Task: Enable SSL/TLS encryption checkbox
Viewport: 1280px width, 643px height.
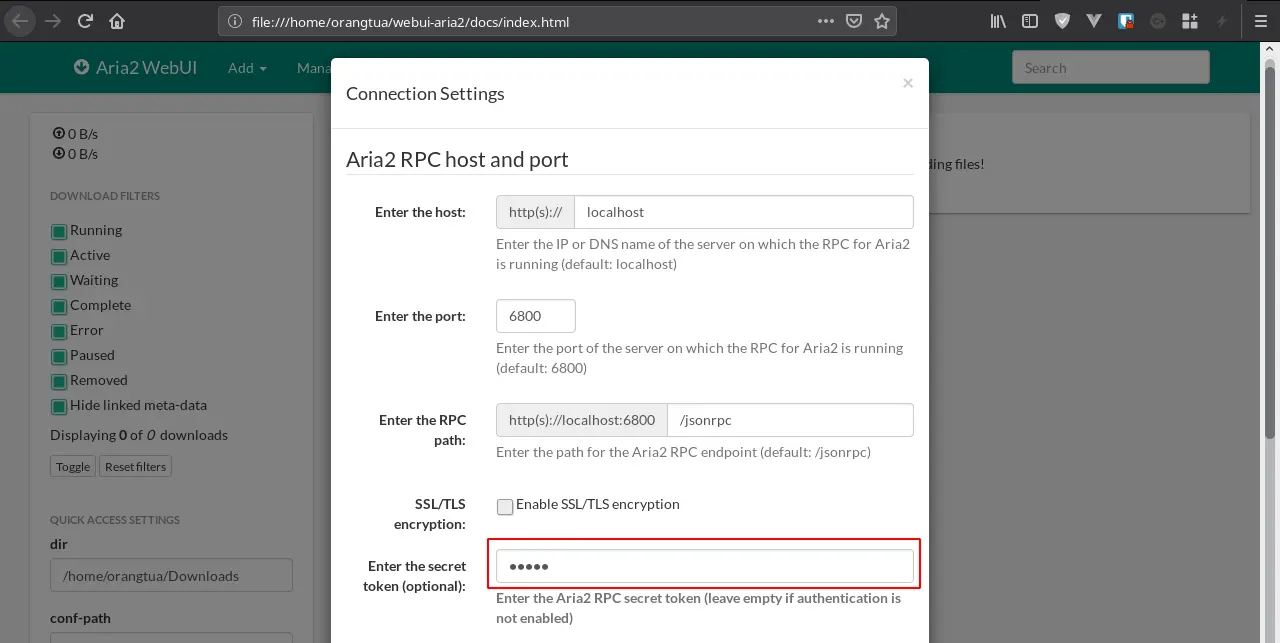Action: pos(505,507)
